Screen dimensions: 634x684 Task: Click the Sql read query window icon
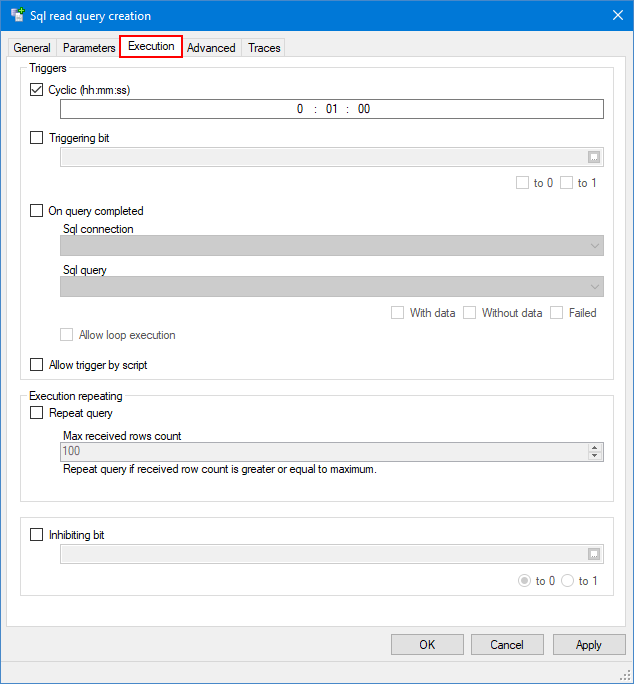(x=17, y=16)
